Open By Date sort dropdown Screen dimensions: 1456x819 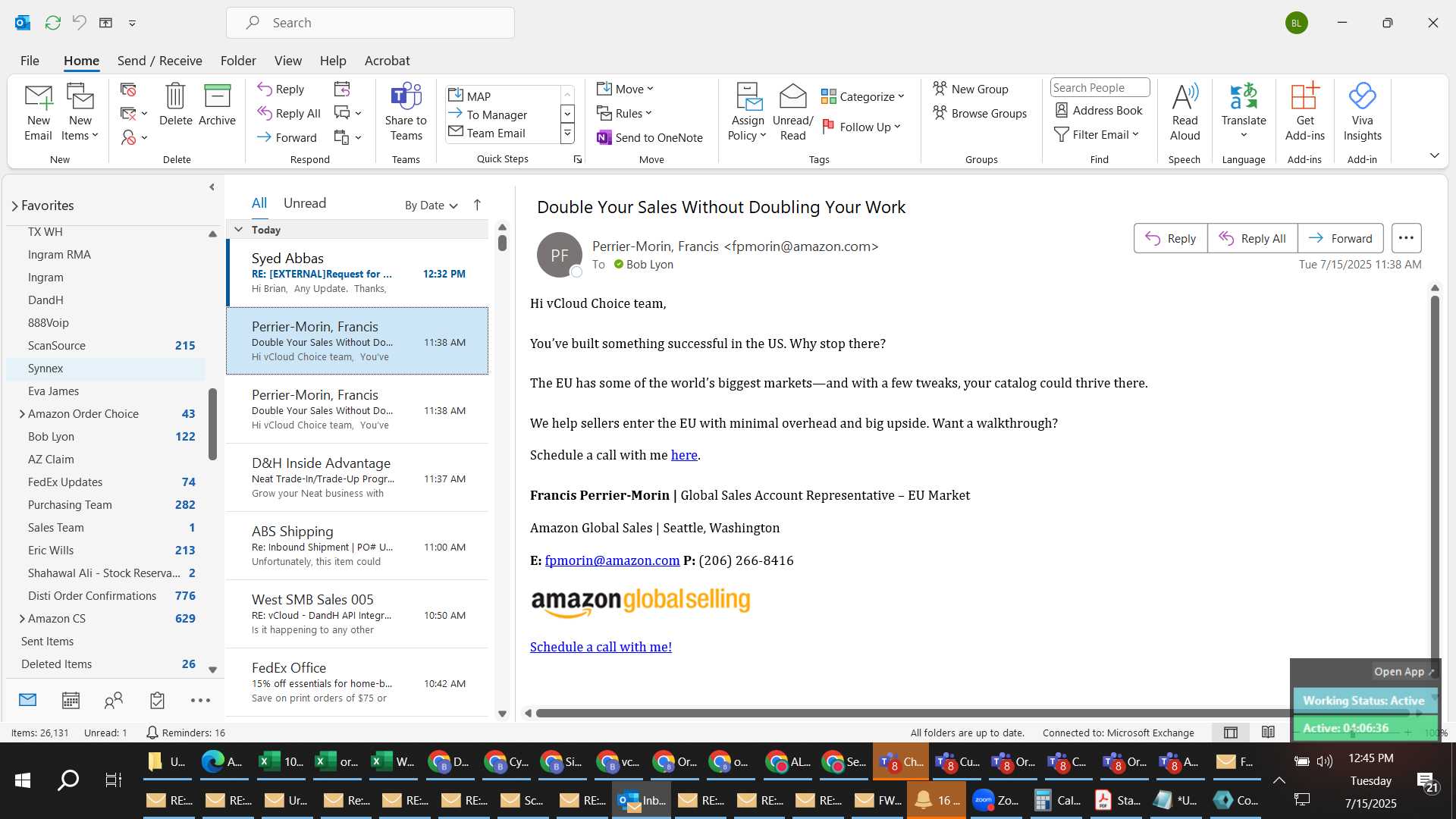[x=431, y=205]
